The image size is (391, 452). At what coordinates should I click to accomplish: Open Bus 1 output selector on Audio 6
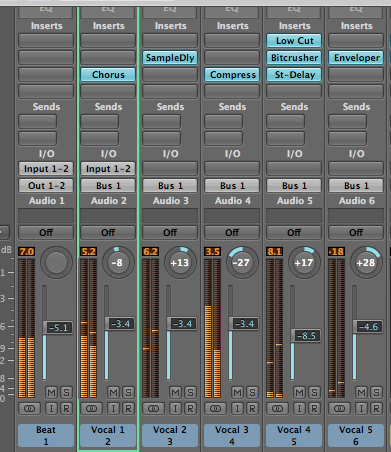coord(356,186)
